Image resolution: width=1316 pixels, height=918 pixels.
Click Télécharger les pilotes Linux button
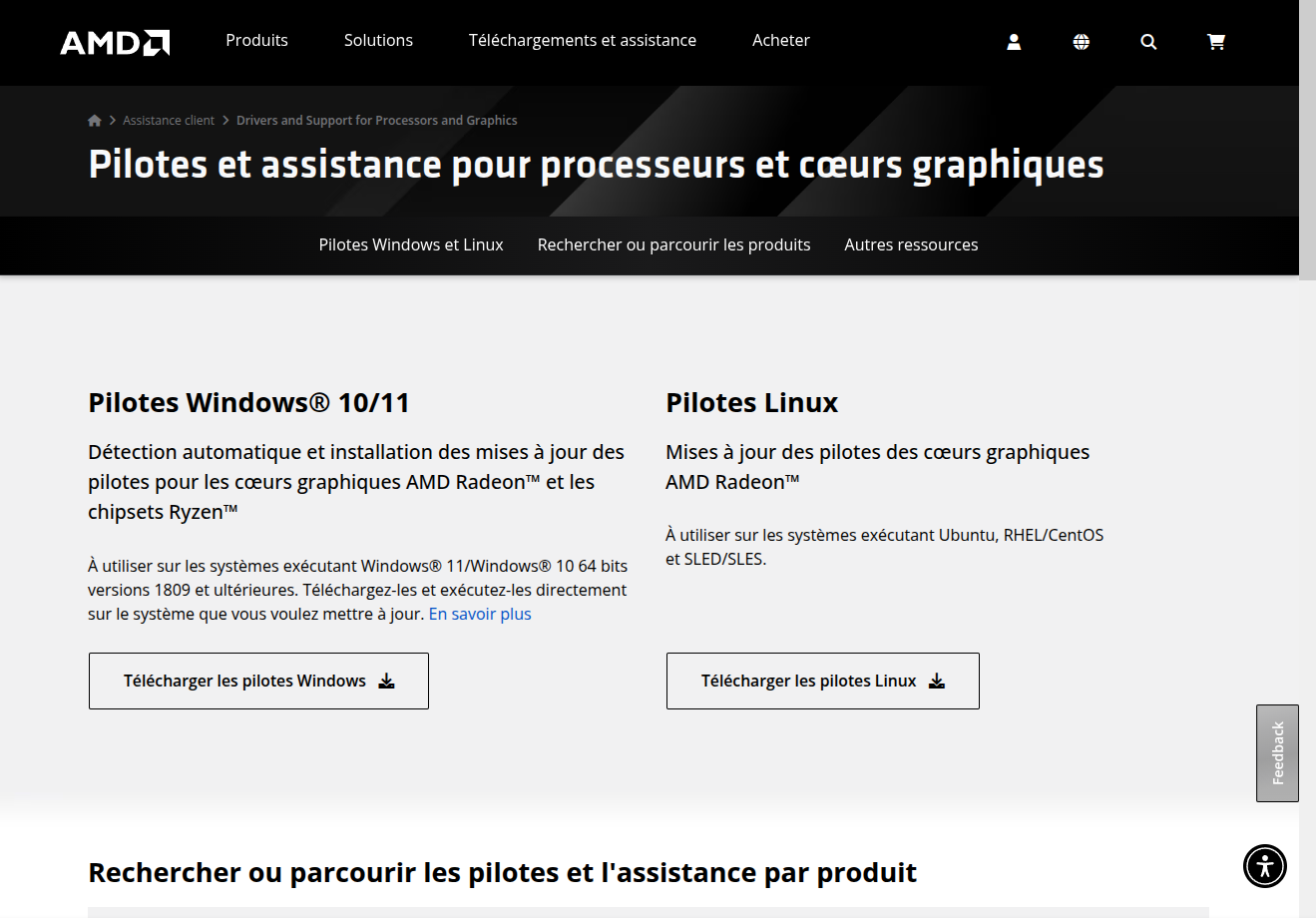pyautogui.click(x=822, y=681)
